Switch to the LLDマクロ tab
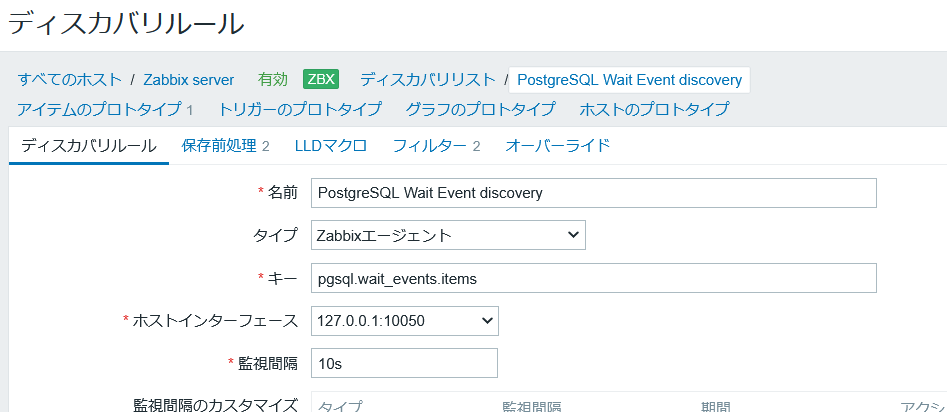 click(330, 146)
